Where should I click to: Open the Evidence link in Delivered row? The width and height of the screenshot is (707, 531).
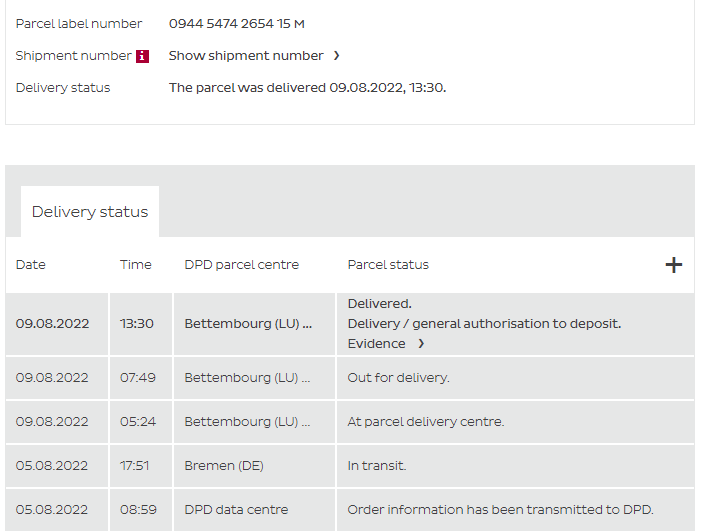[377, 344]
